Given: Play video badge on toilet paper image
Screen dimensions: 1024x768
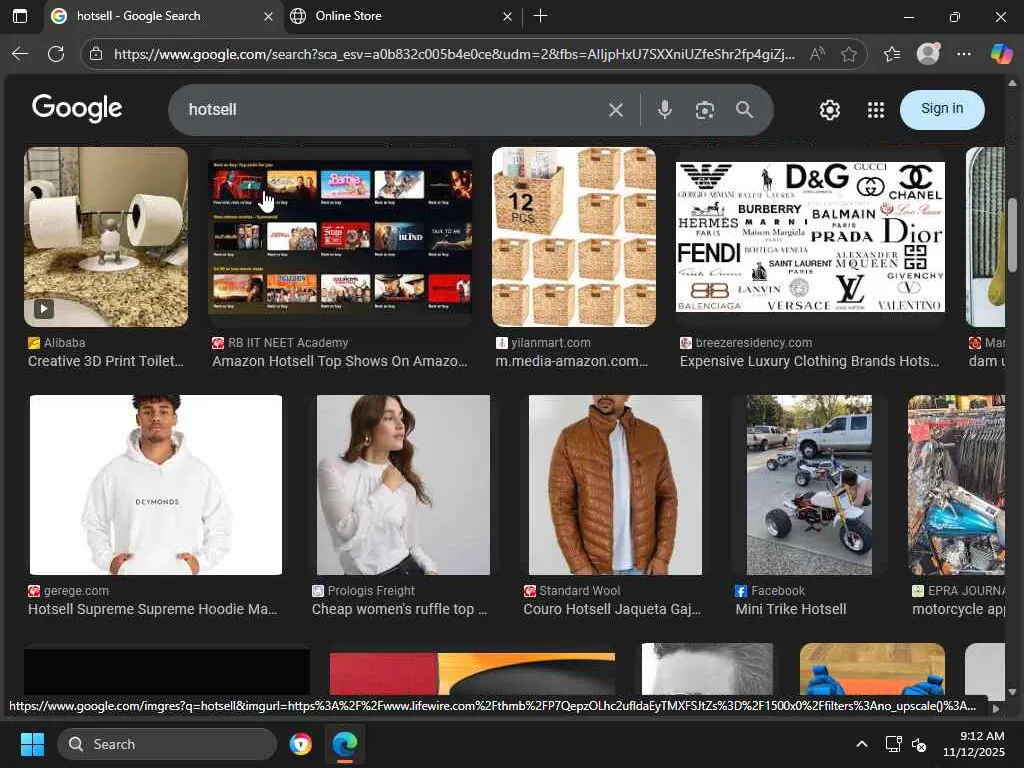Looking at the screenshot, I should 44,308.
